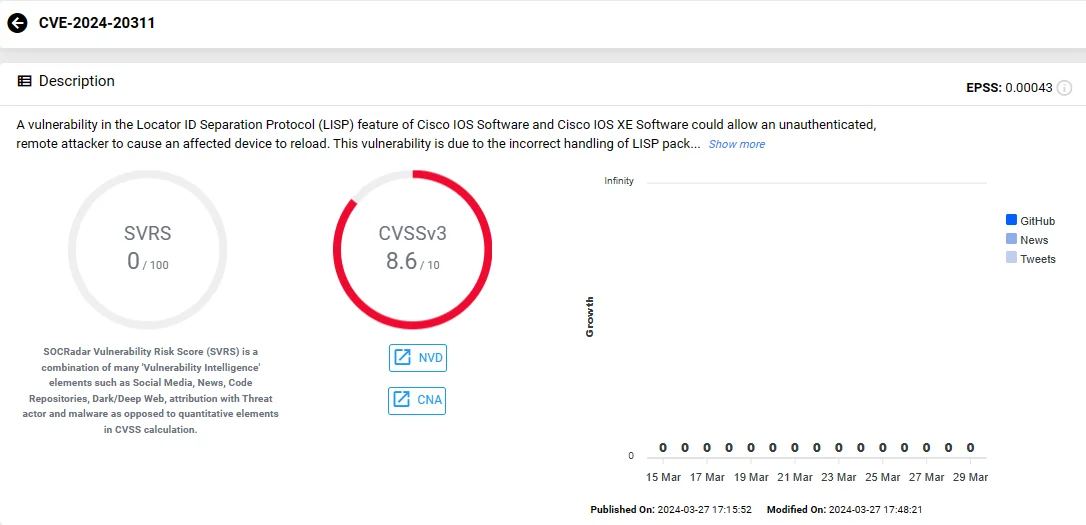Toggle Tweets series in chart legend
1086x525 pixels.
pyautogui.click(x=1031, y=259)
